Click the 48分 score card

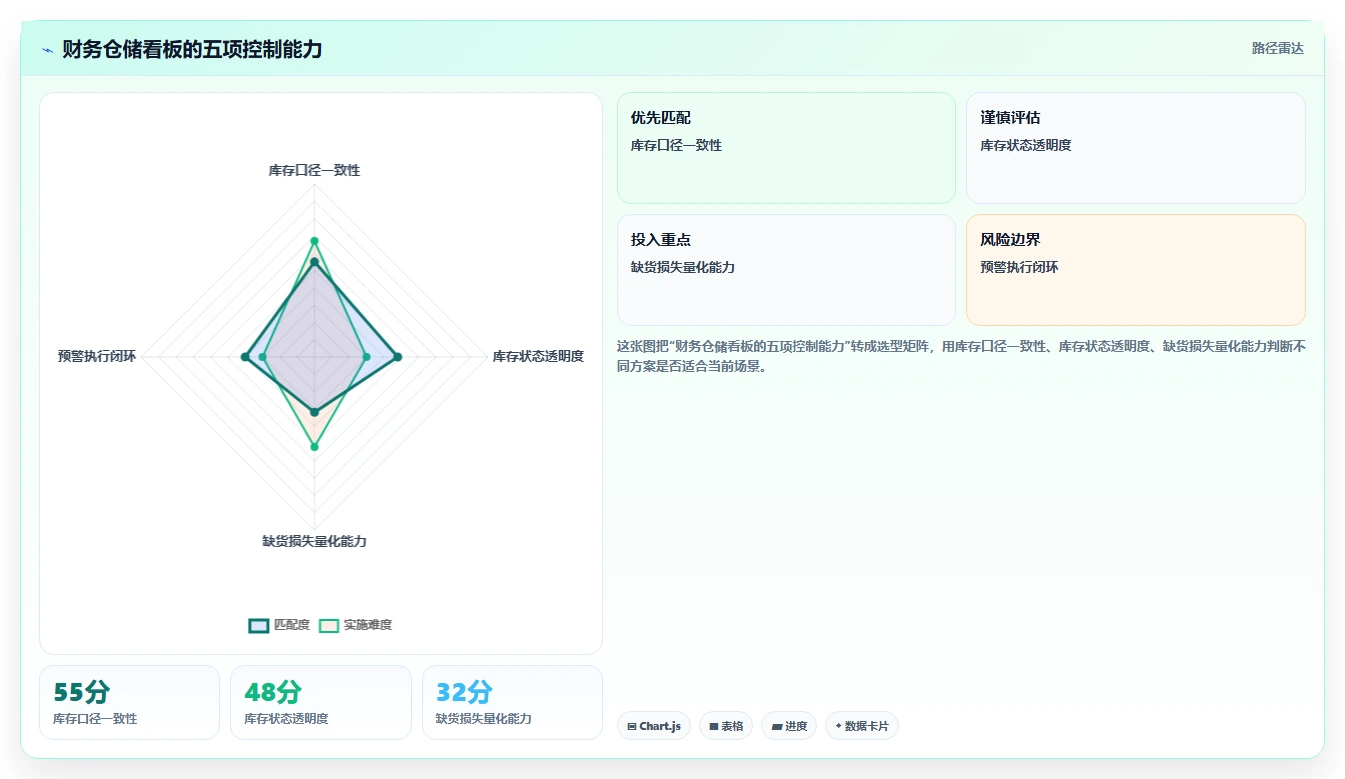pyautogui.click(x=320, y=702)
